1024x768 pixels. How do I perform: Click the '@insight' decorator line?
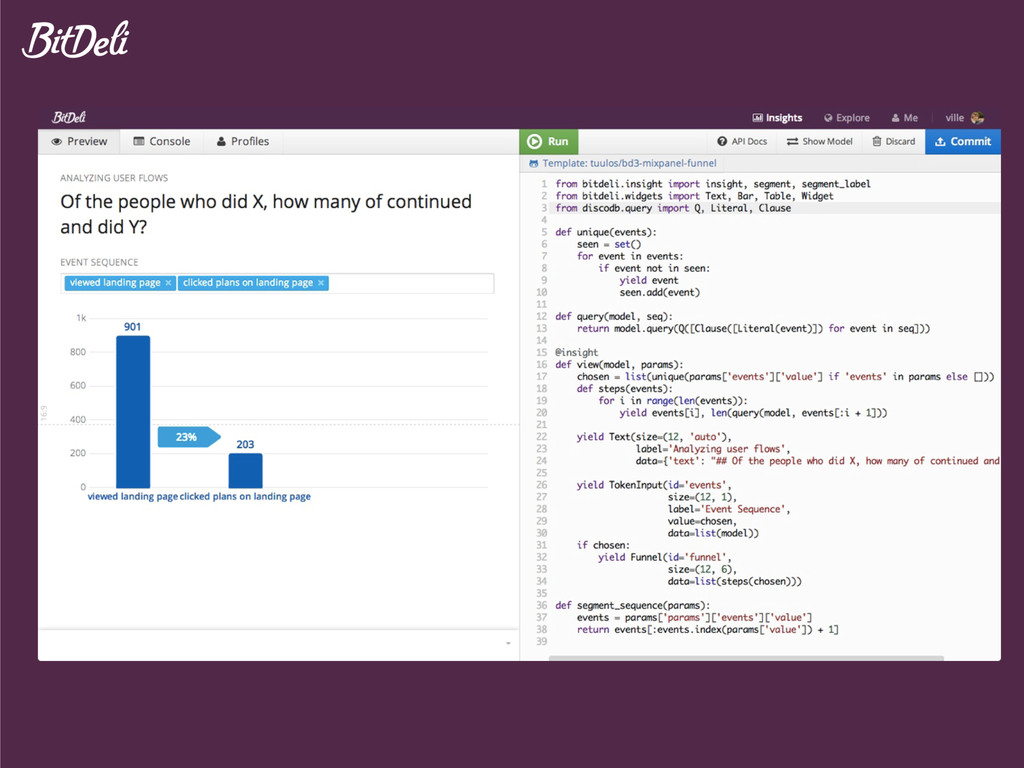[576, 352]
